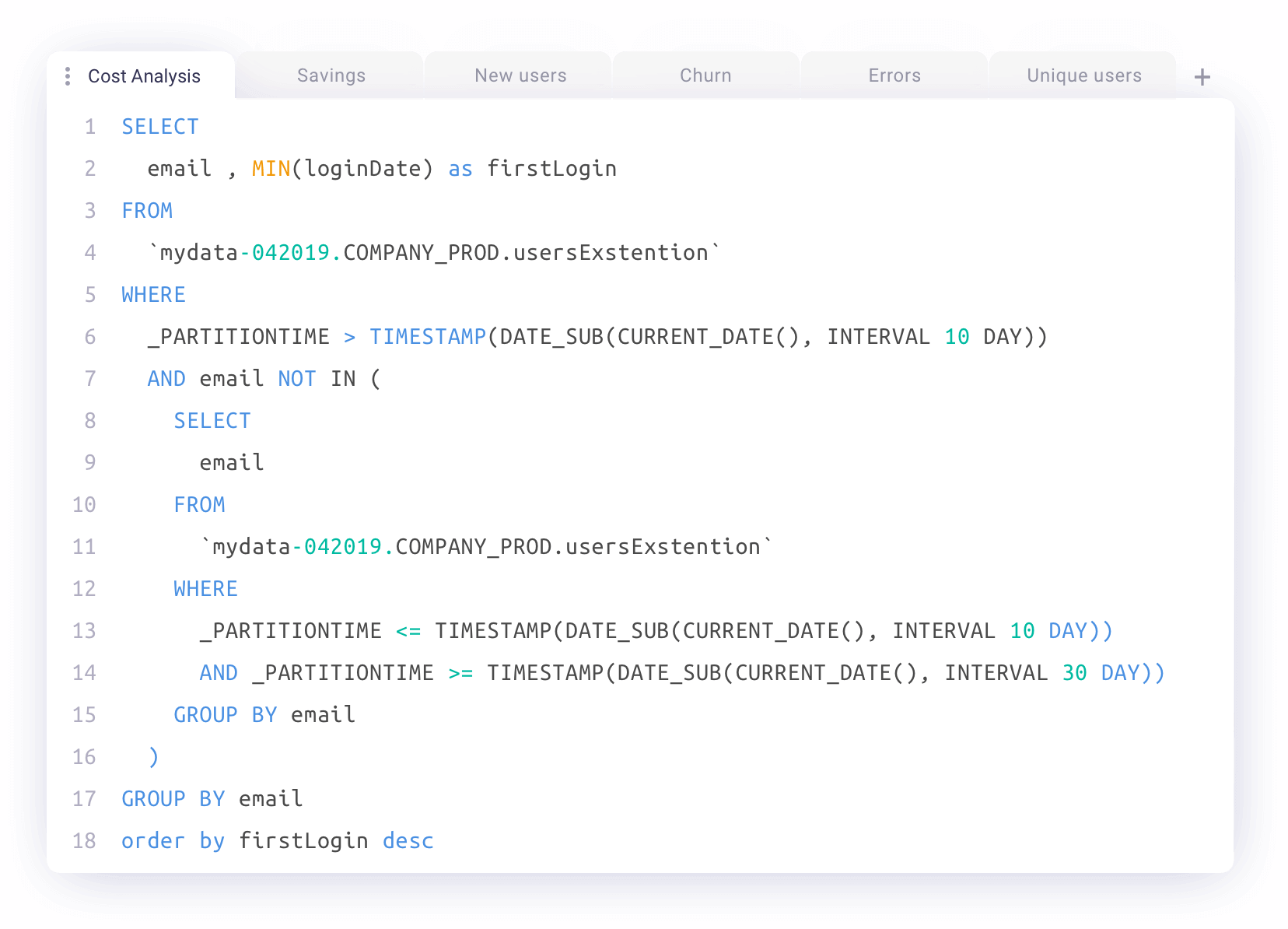Go to the Churn tab
The image size is (1288, 929).
click(705, 75)
